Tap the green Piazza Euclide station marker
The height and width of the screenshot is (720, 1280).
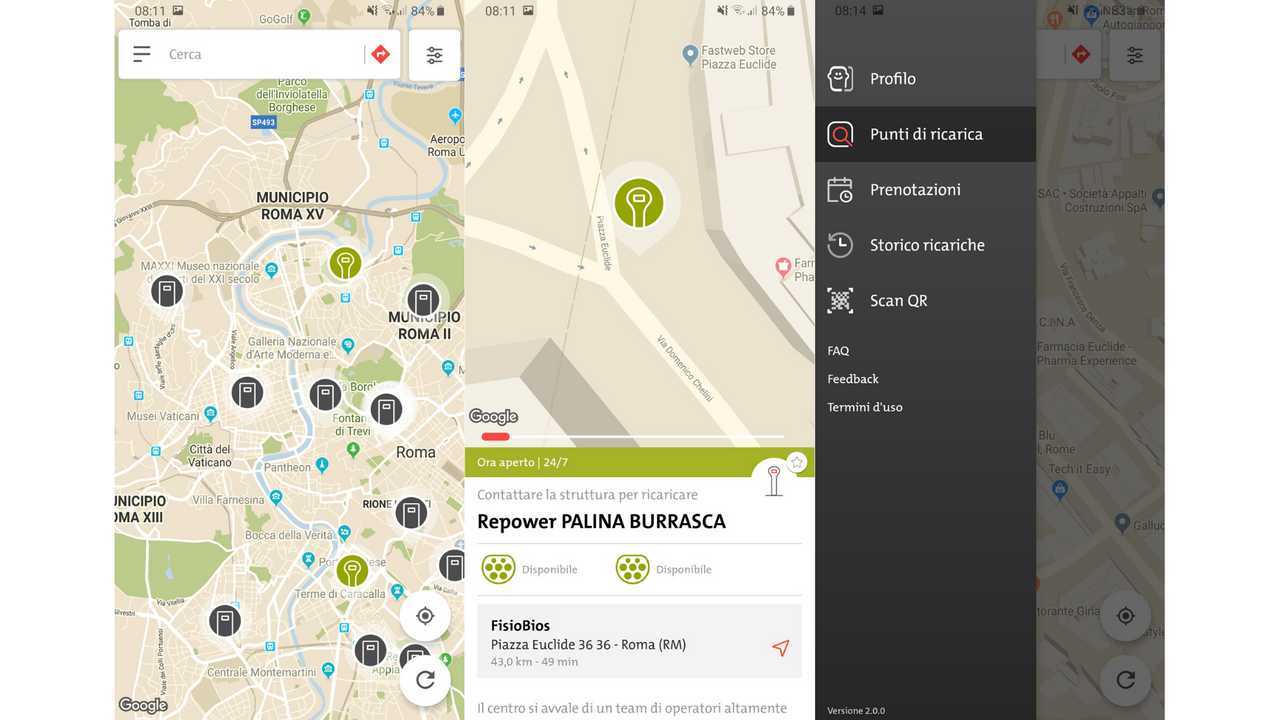pyautogui.click(x=639, y=202)
